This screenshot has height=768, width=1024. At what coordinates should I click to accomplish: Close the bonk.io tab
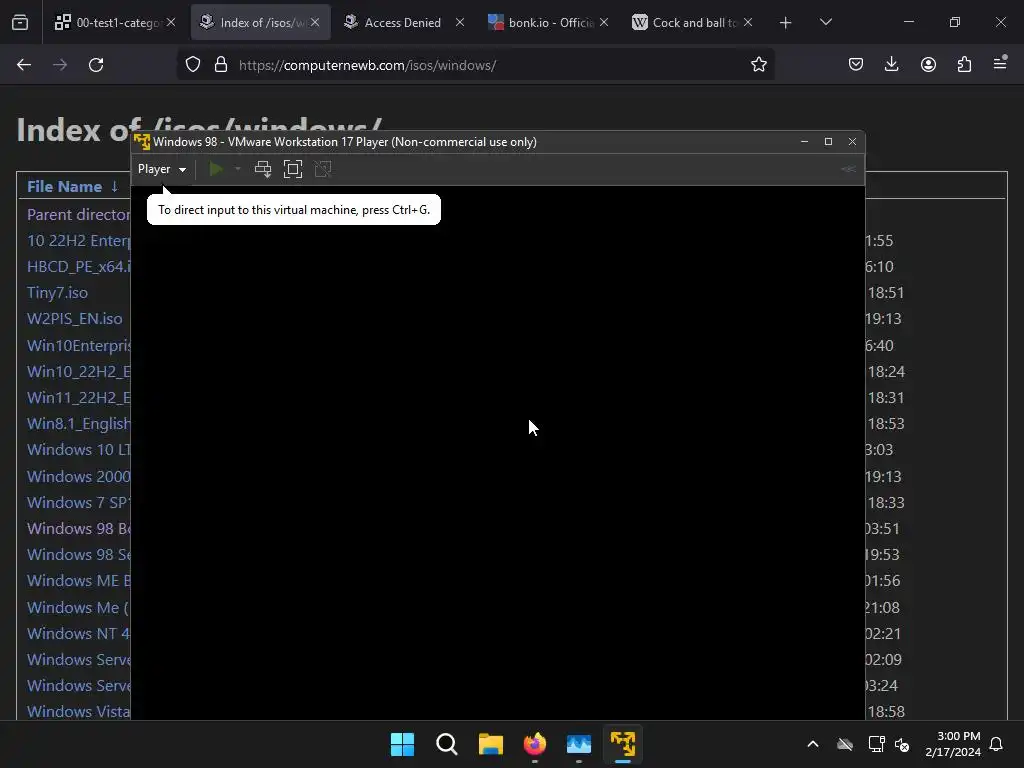pyautogui.click(x=604, y=22)
